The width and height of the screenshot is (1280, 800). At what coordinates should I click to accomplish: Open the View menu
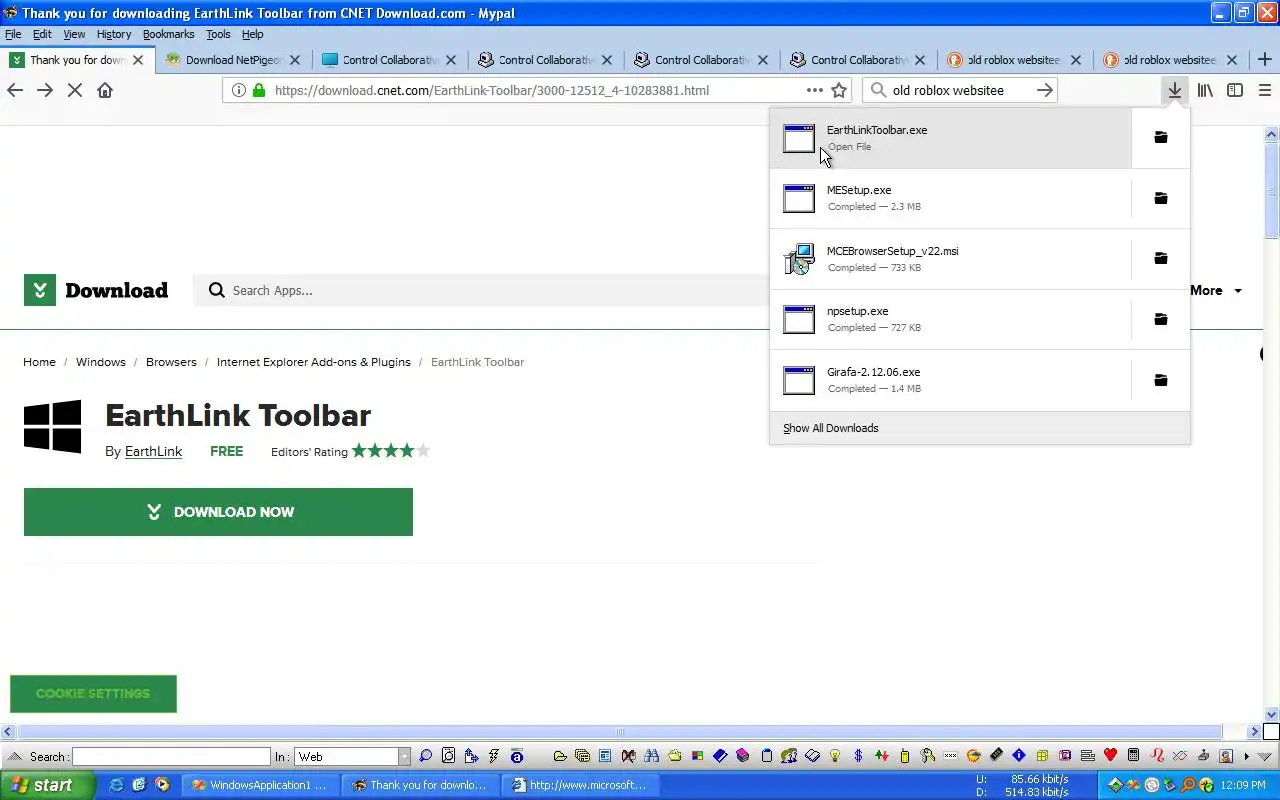[x=75, y=34]
